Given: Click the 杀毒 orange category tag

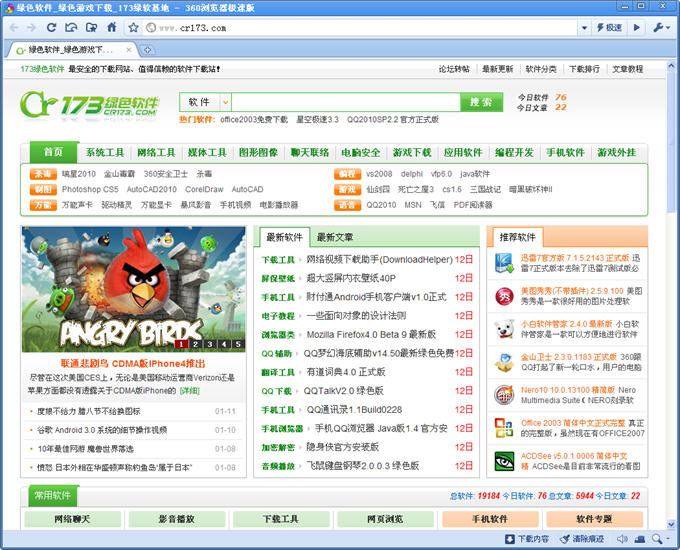Looking at the screenshot, I should [x=43, y=174].
